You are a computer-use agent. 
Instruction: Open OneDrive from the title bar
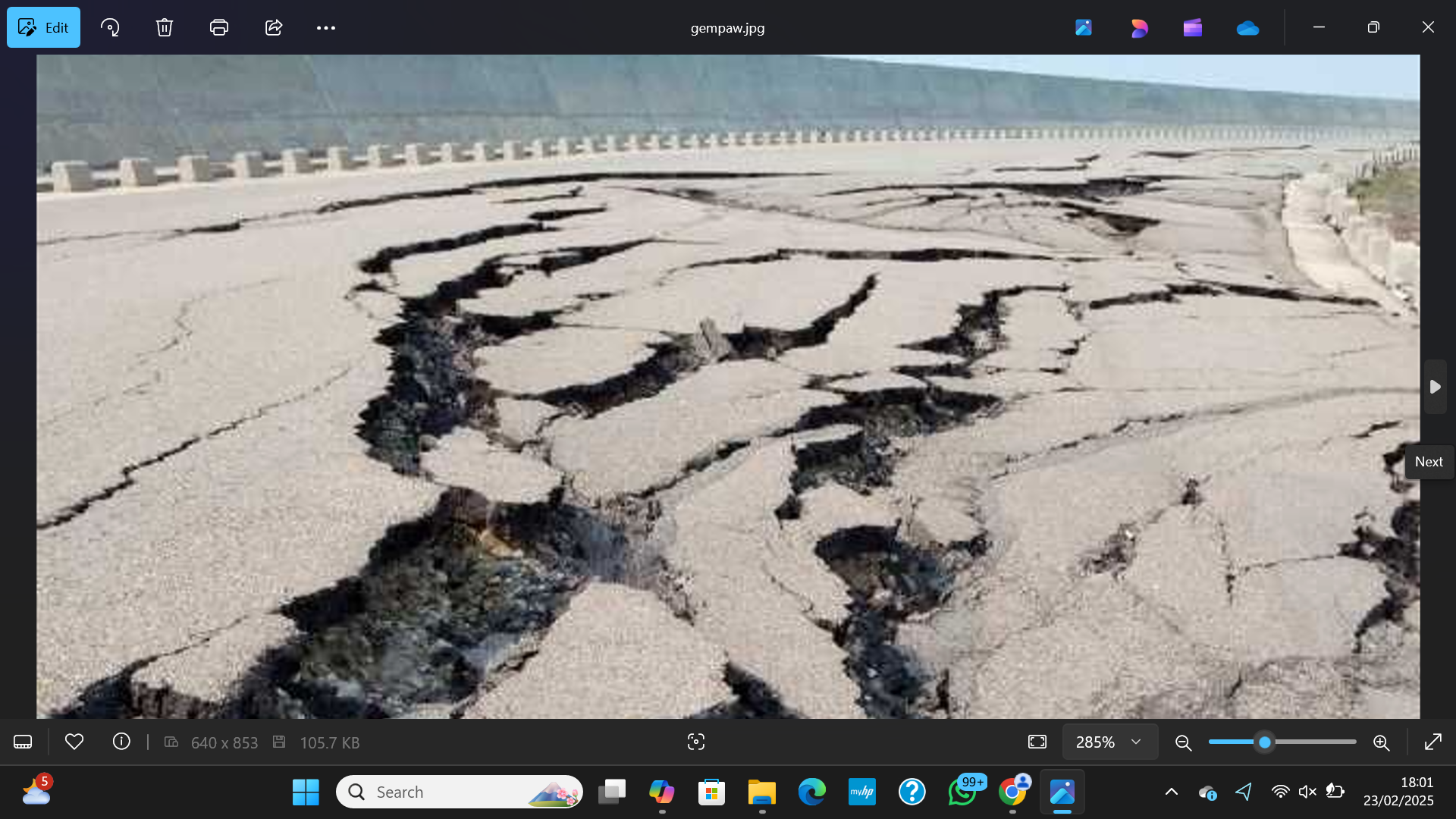1247,27
